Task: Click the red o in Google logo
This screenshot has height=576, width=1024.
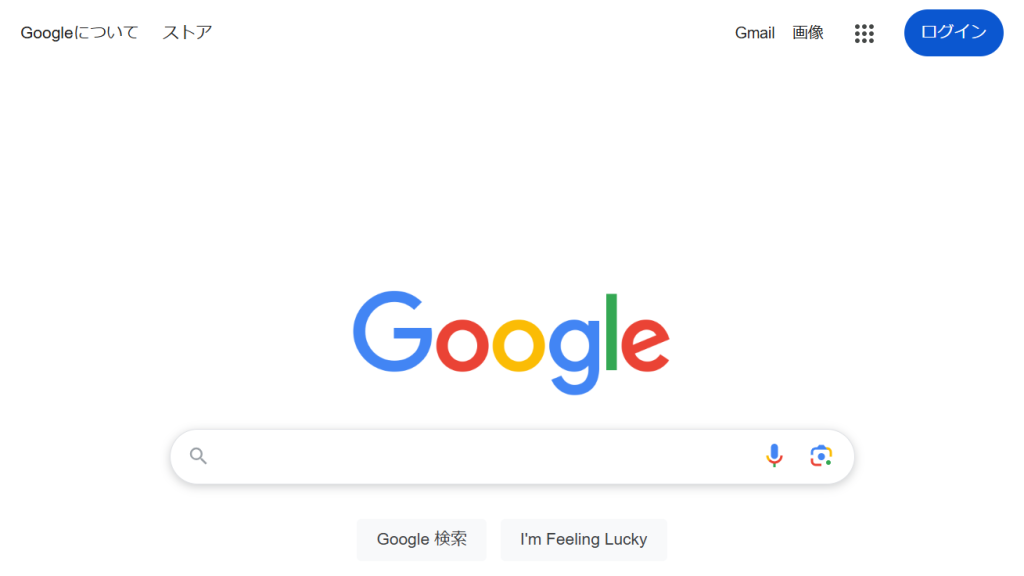Action: pos(462,345)
